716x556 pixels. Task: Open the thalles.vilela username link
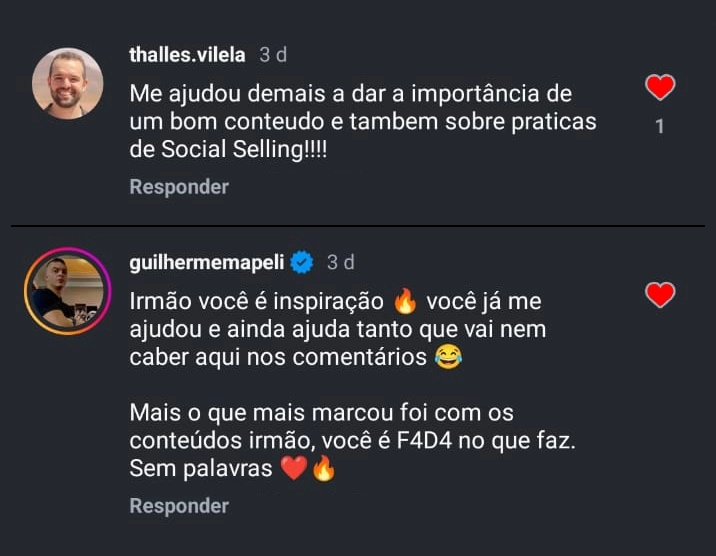pyautogui.click(x=188, y=55)
